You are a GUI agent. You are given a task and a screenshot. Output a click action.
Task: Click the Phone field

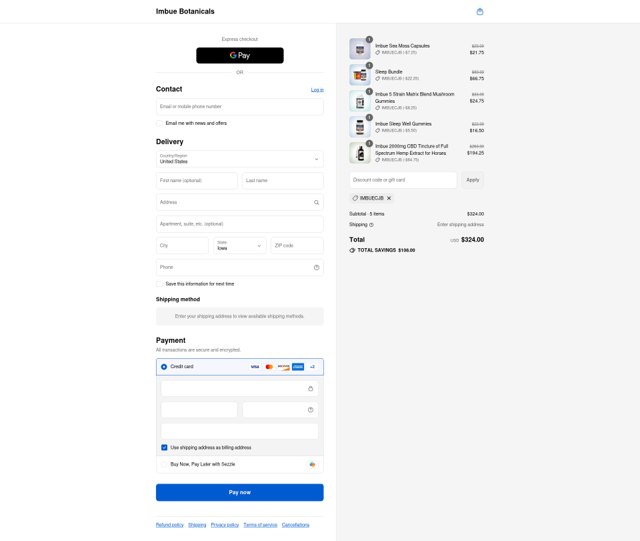(x=240, y=267)
